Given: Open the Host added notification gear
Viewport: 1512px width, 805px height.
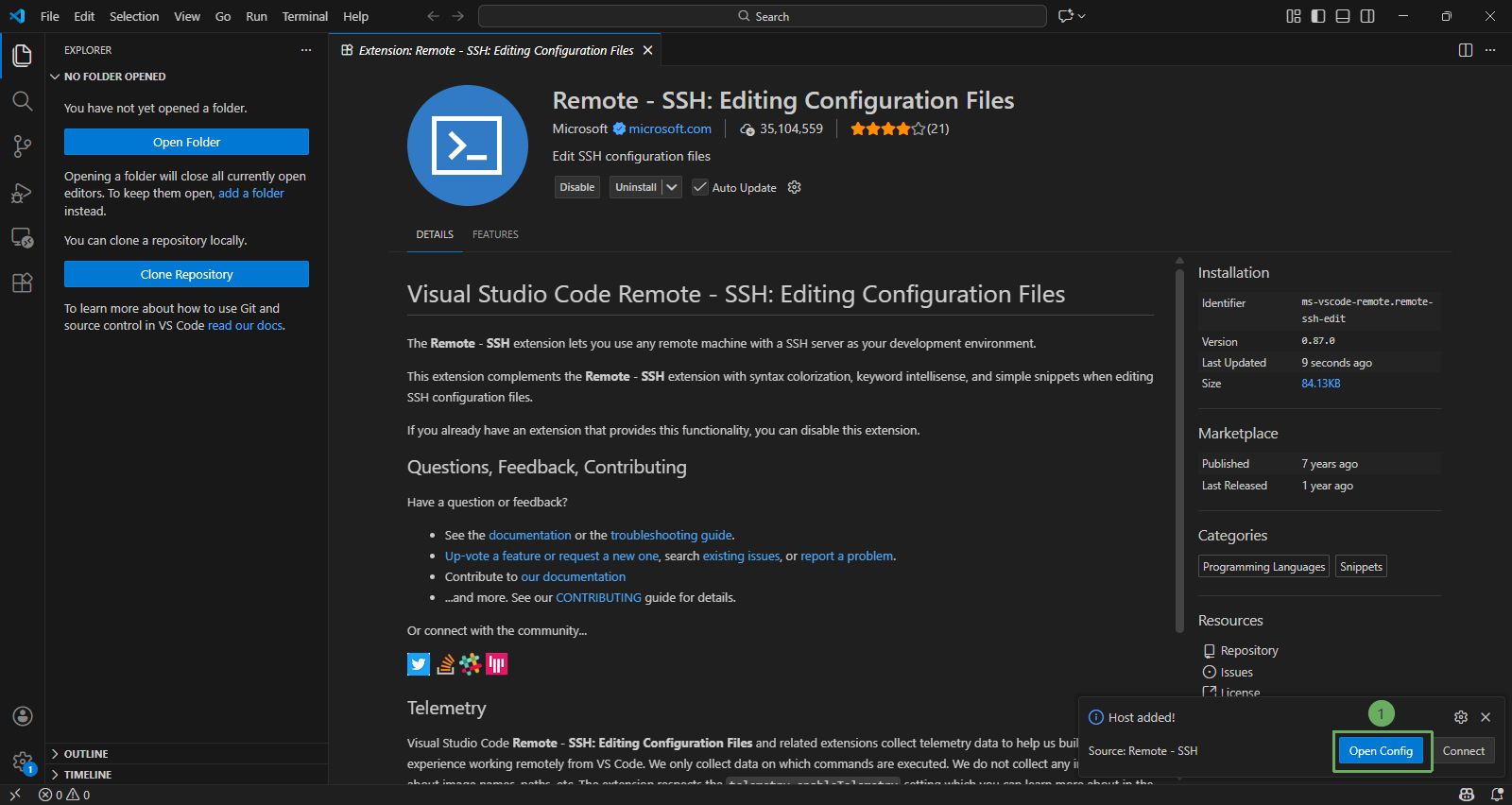Looking at the screenshot, I should click(x=1461, y=717).
